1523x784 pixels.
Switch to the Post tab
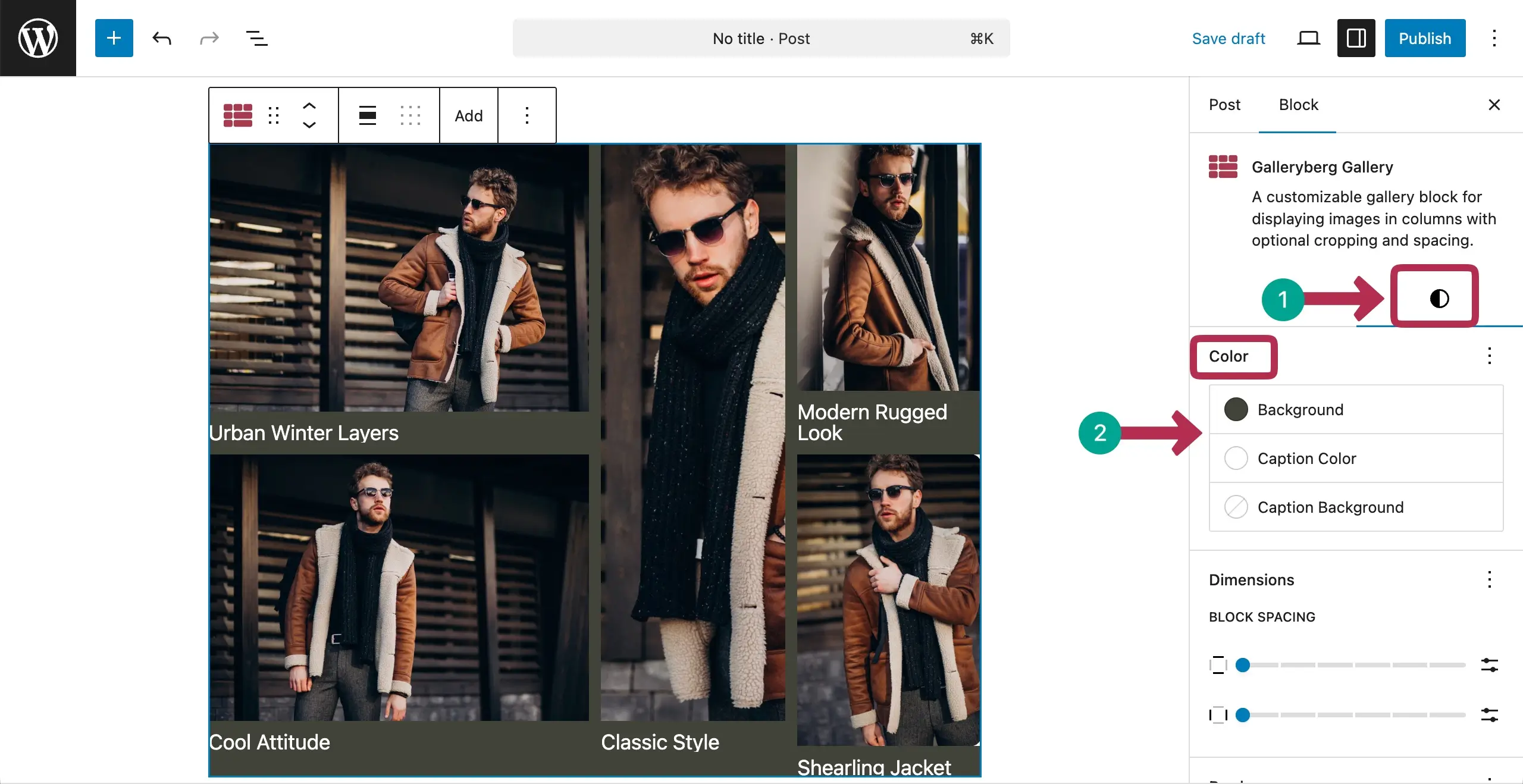1224,105
